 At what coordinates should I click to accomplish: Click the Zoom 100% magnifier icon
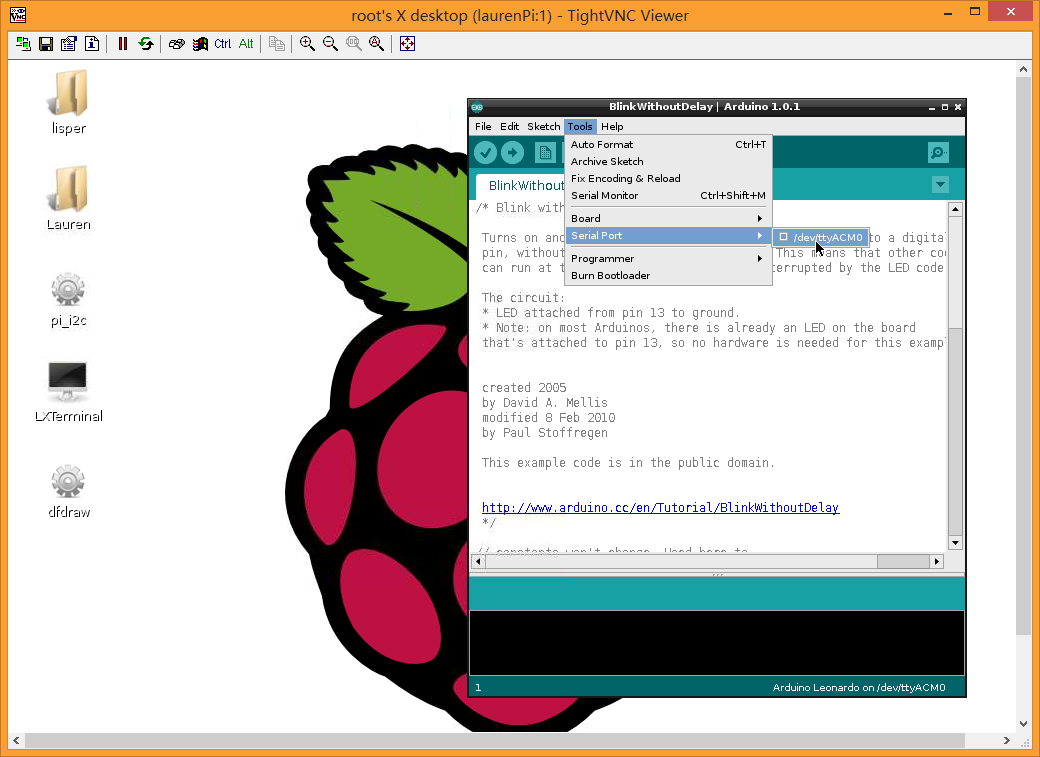click(x=354, y=44)
